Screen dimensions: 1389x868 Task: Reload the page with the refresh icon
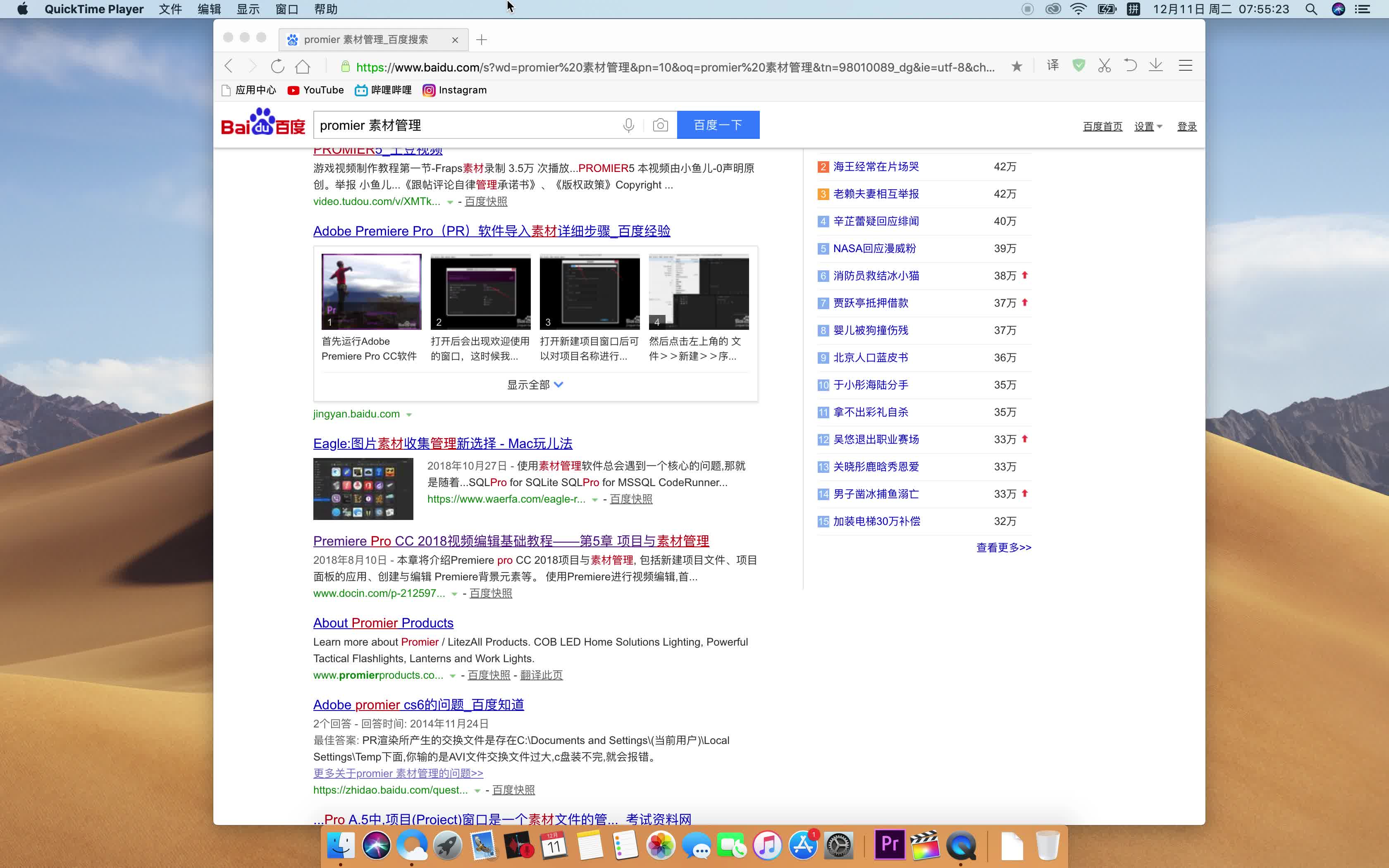pos(278,66)
